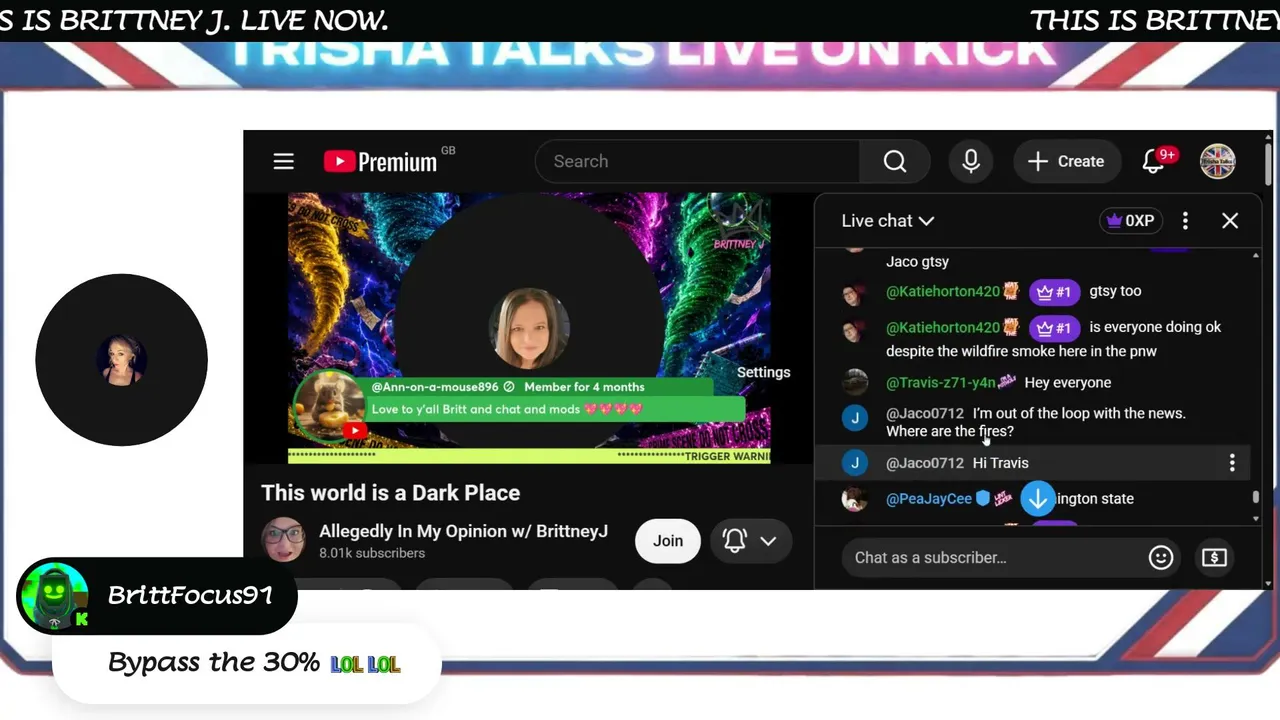Click the '8.01k subscribers' count
Image resolution: width=1280 pixels, height=720 pixels.
tap(372, 553)
